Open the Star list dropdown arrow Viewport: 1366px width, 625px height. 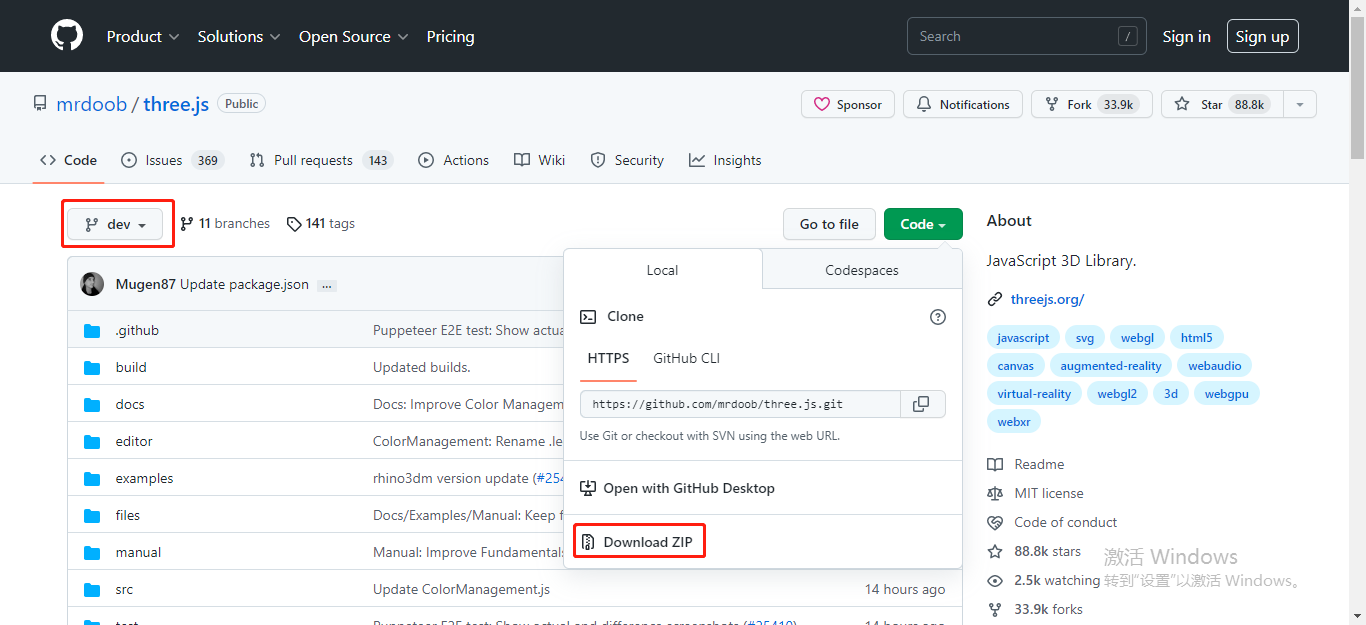pyautogui.click(x=1300, y=104)
